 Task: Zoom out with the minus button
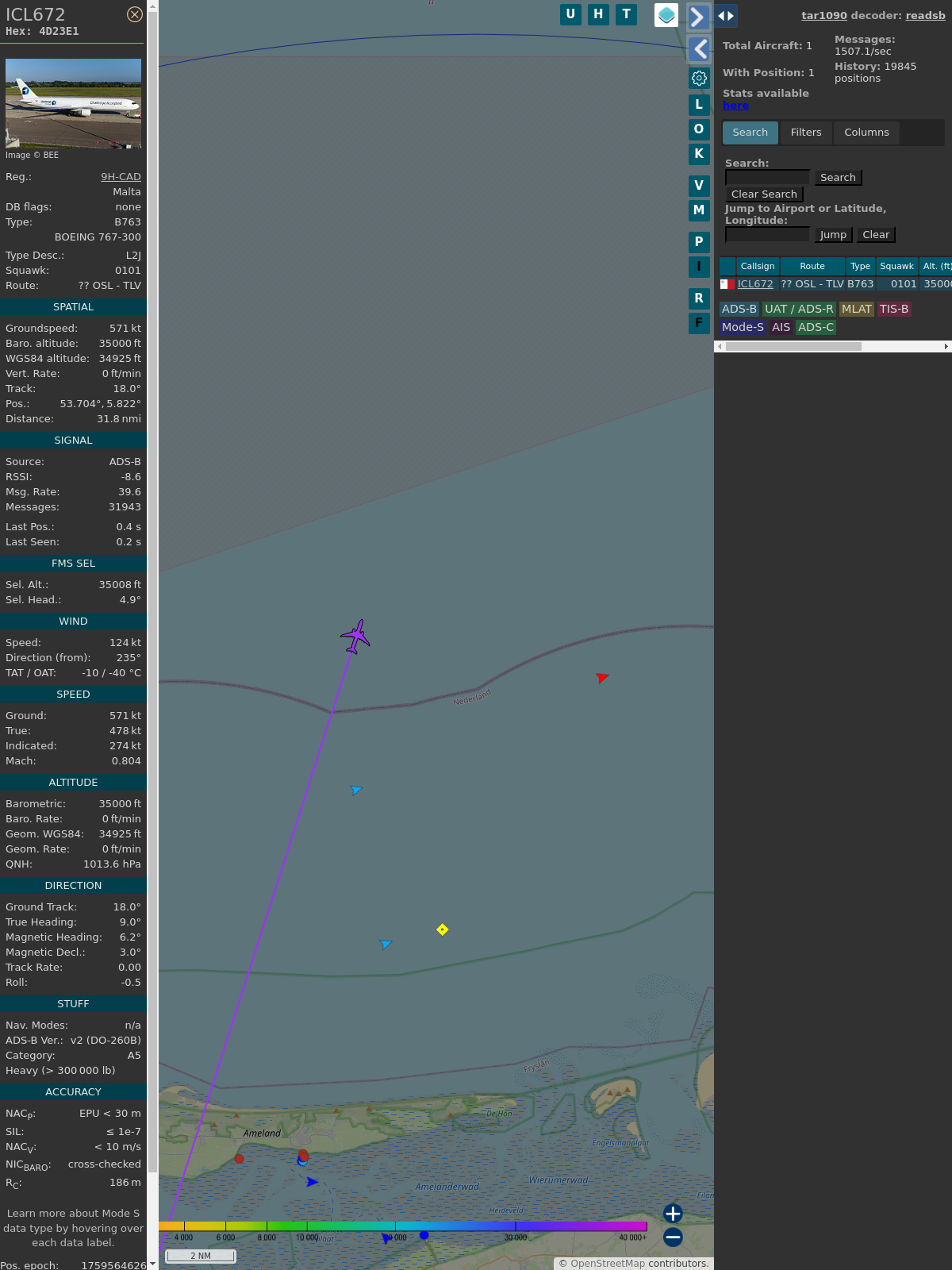pos(673,1237)
